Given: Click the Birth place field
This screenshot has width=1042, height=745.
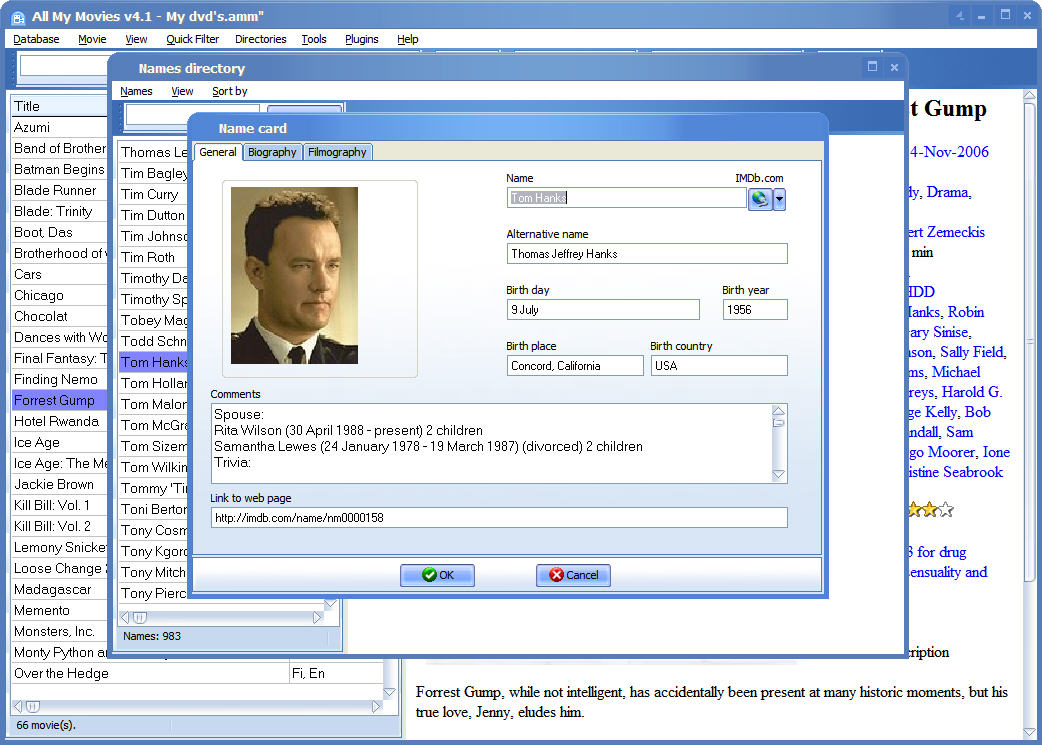Looking at the screenshot, I should pos(575,366).
